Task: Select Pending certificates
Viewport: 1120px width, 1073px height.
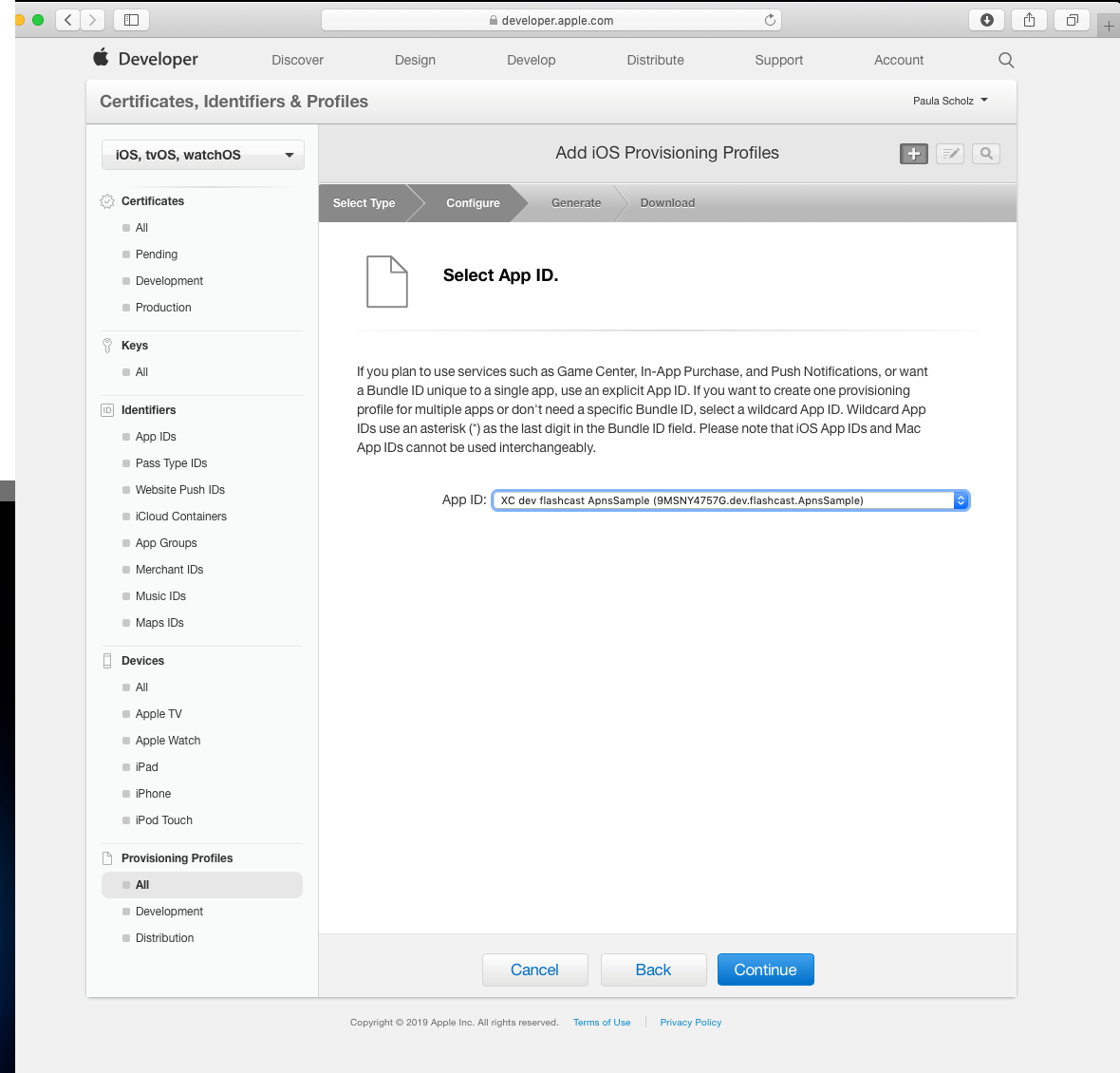Action: click(157, 254)
